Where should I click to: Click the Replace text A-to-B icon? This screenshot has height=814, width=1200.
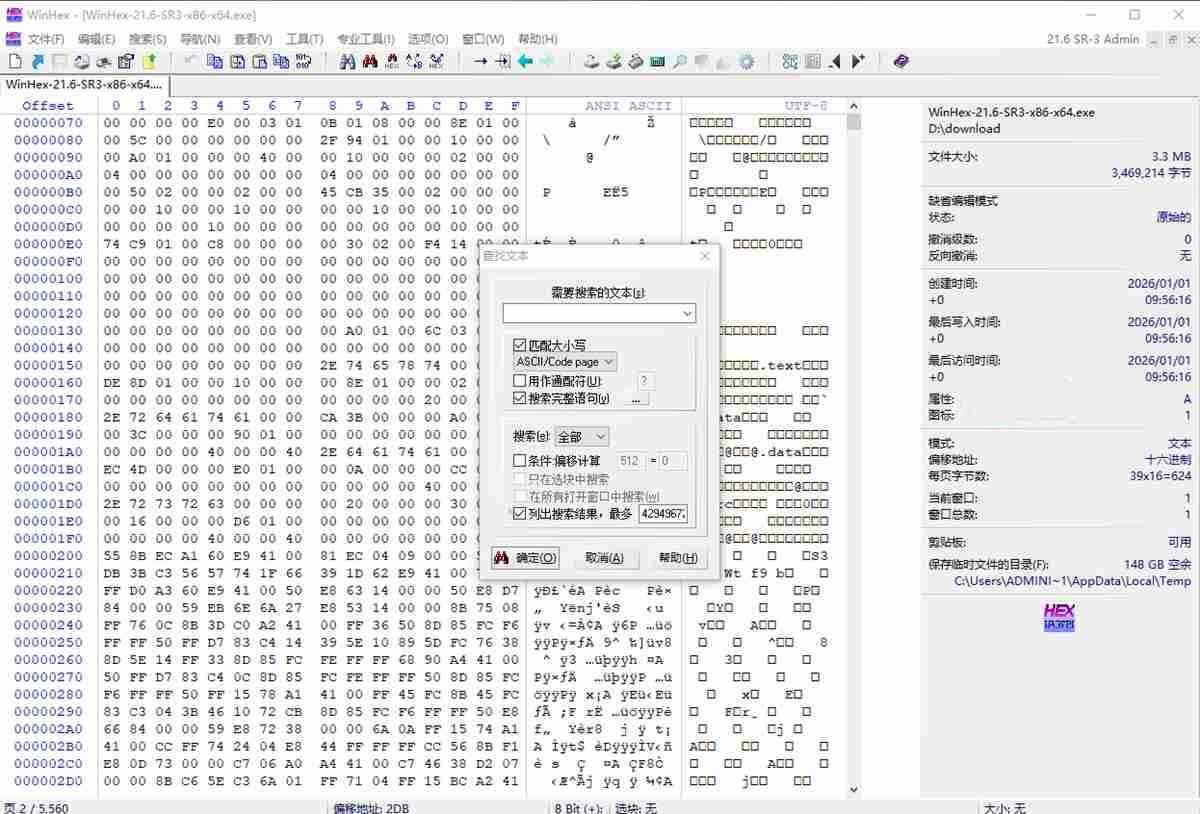[414, 61]
